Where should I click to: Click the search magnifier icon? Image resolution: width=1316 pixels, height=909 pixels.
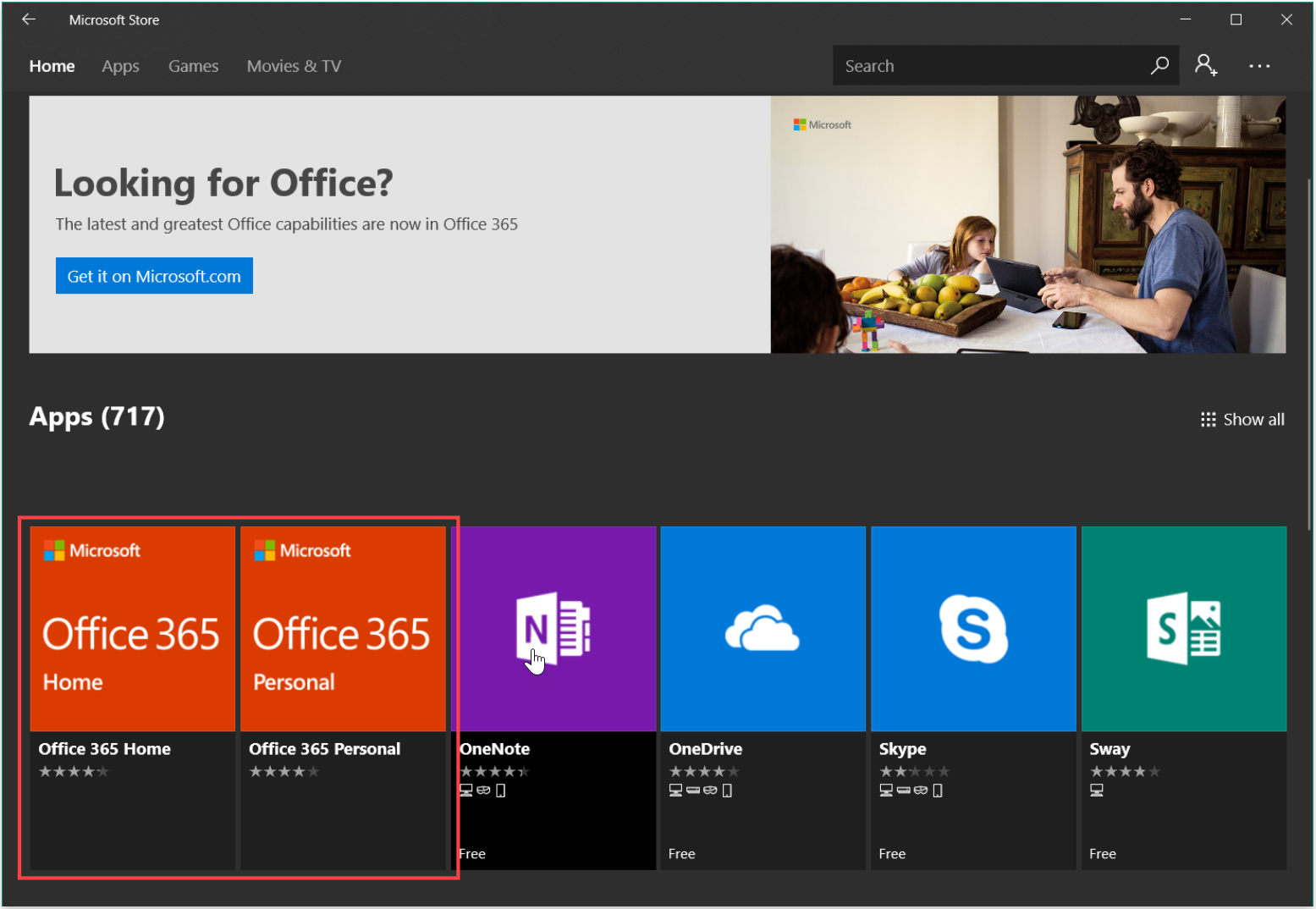1159,65
